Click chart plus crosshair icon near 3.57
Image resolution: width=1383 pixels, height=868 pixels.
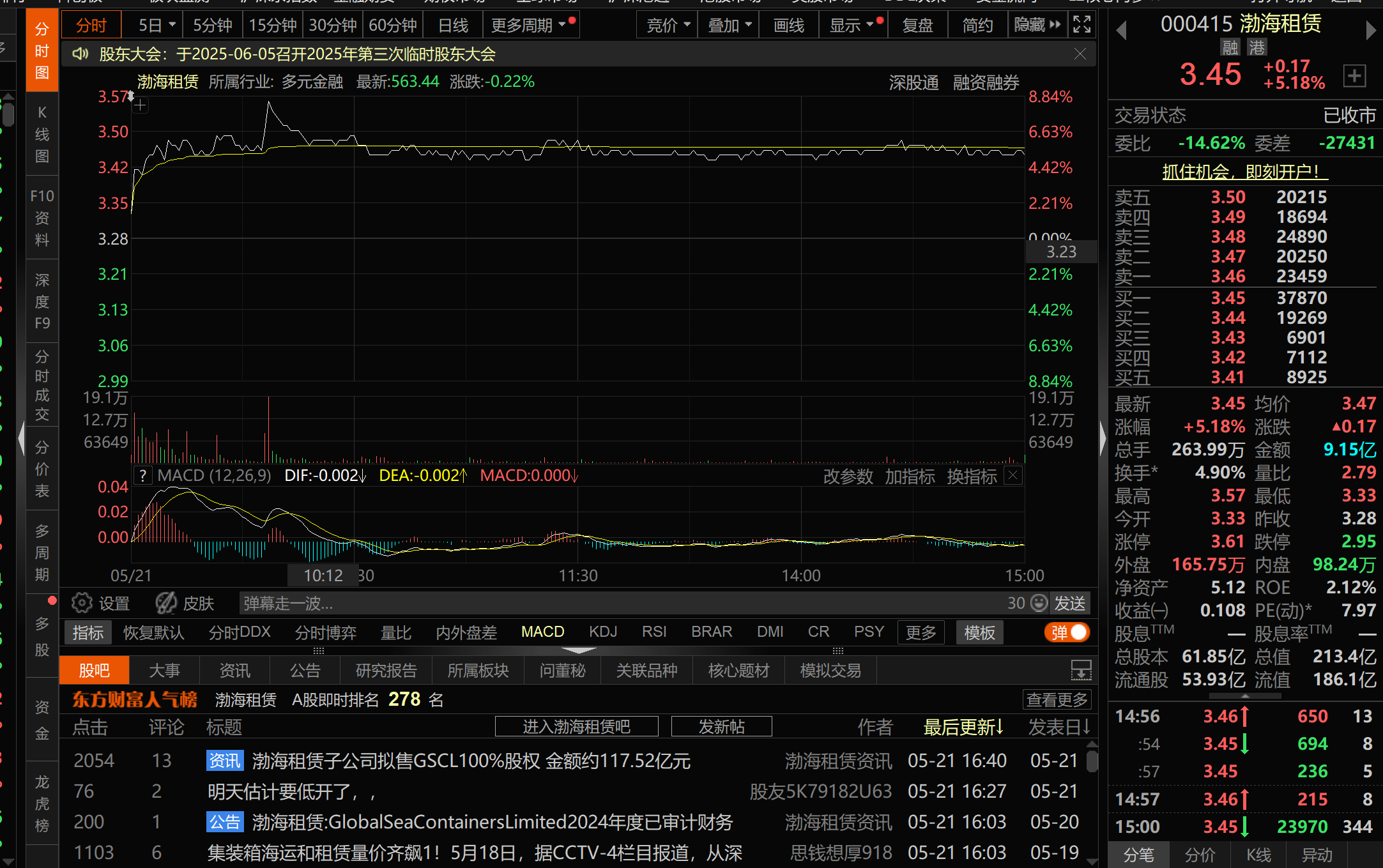141,105
